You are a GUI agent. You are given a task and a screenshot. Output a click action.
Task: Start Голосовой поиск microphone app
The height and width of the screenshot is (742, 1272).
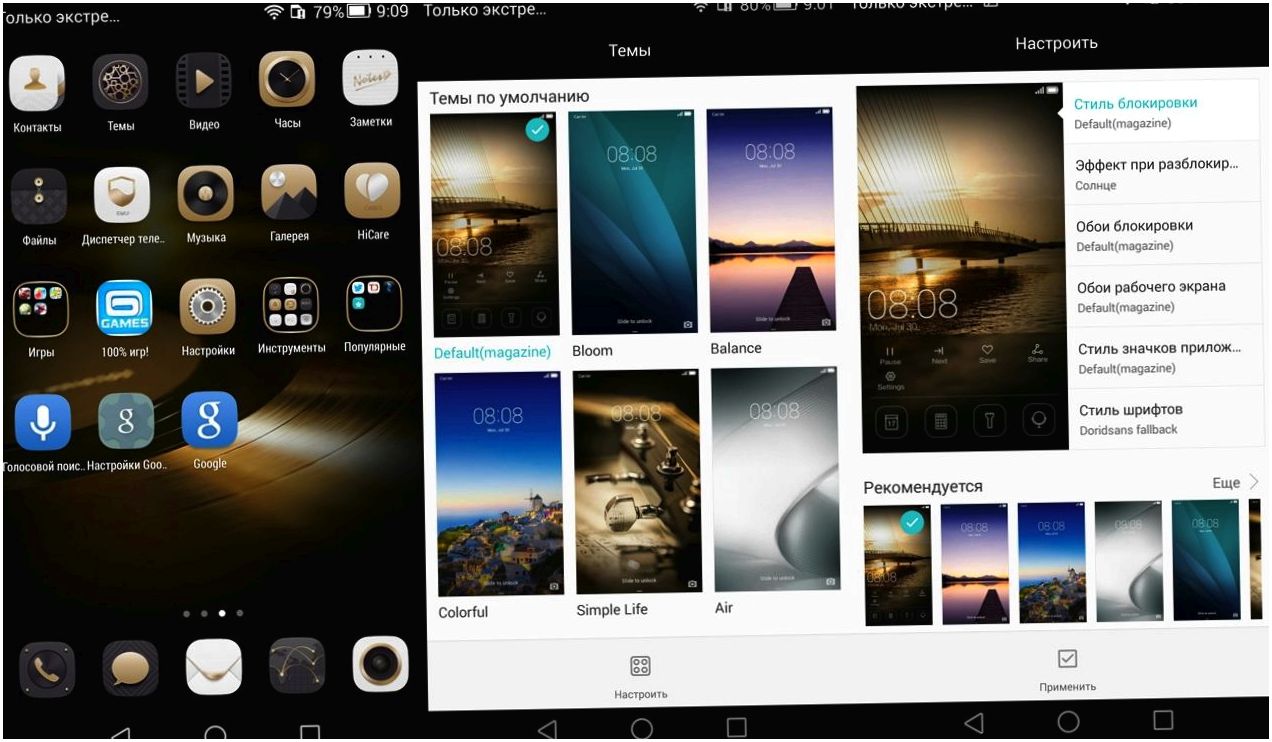pyautogui.click(x=43, y=423)
